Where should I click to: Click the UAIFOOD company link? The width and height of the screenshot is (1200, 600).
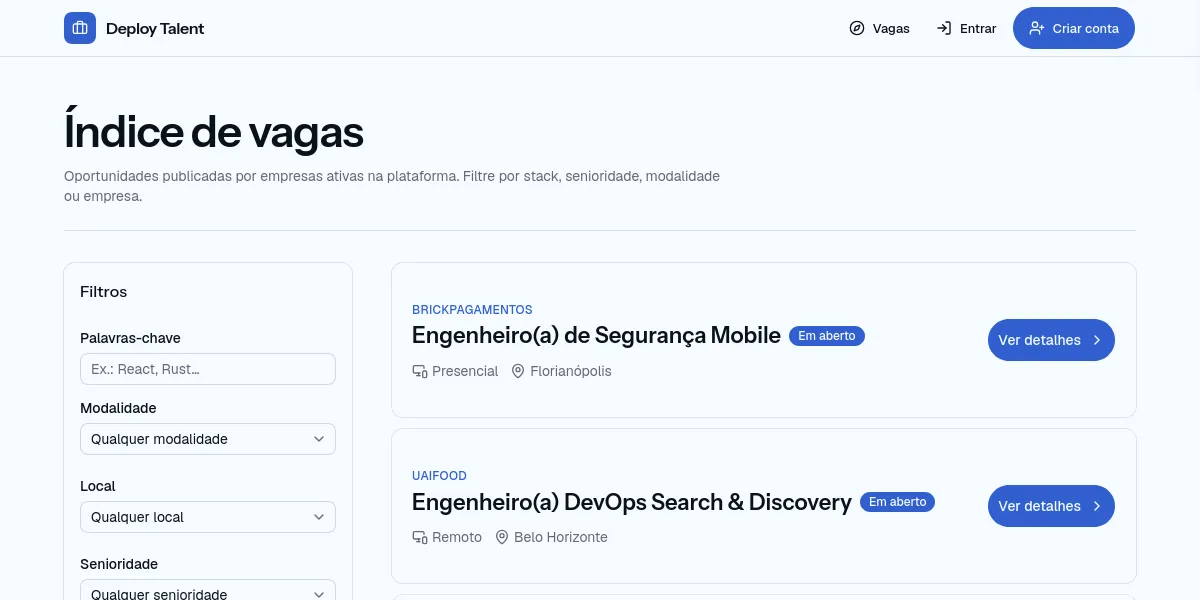coord(439,476)
